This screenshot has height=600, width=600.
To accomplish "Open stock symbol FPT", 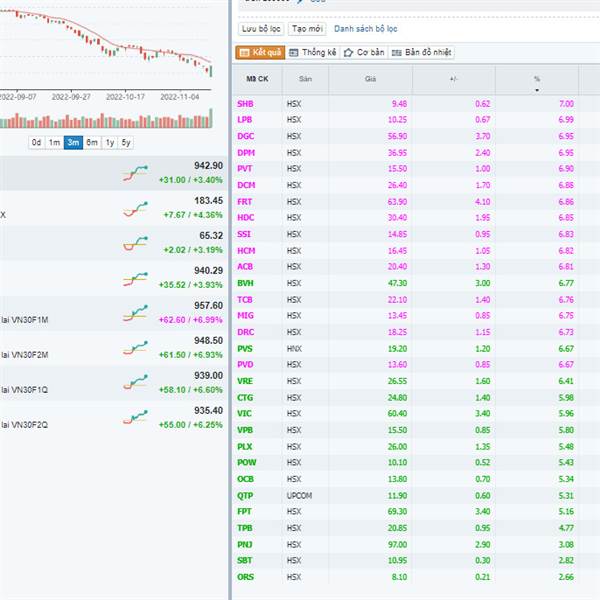I will pyautogui.click(x=244, y=512).
